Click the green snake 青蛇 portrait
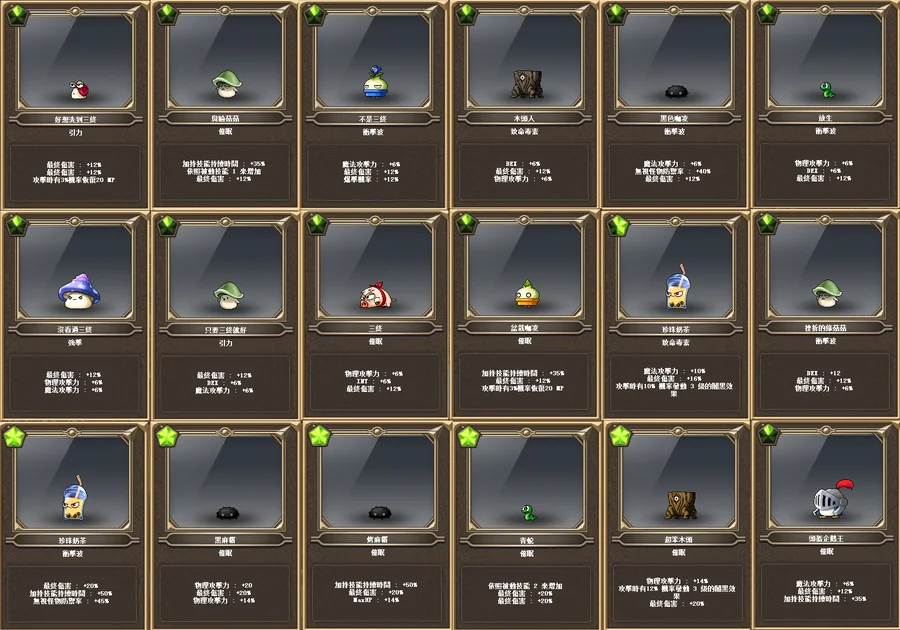The height and width of the screenshot is (630, 900). [527, 481]
